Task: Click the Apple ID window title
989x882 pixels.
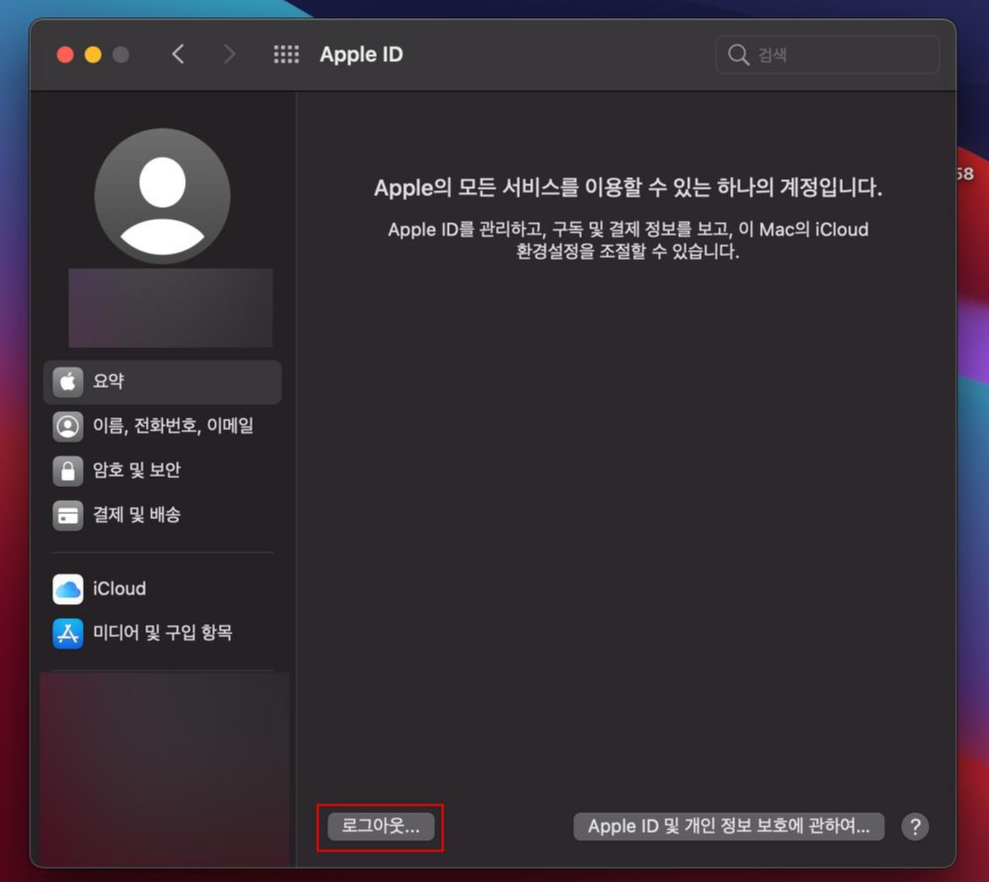Action: coord(361,54)
